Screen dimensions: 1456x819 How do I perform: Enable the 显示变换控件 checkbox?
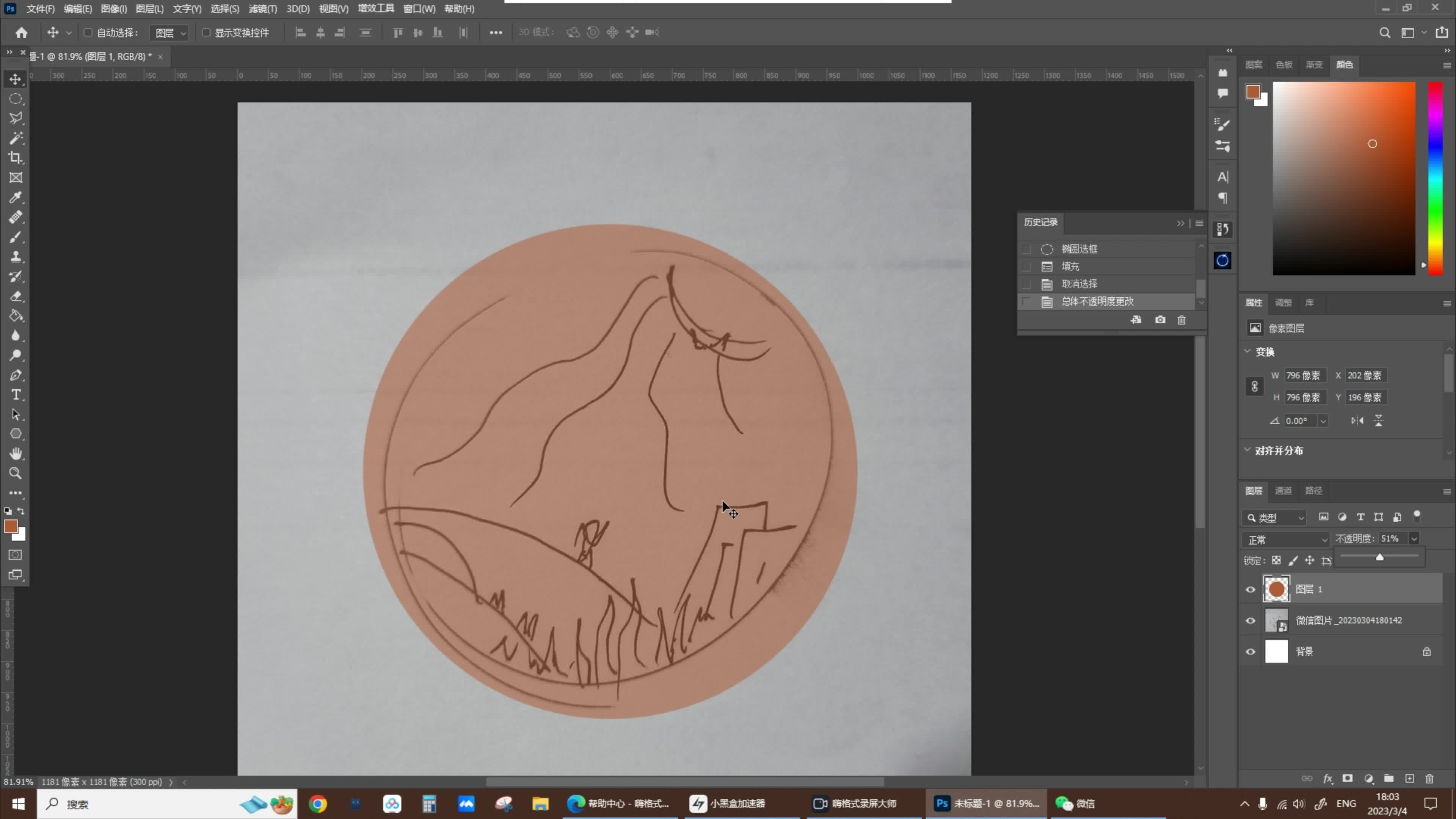(206, 32)
